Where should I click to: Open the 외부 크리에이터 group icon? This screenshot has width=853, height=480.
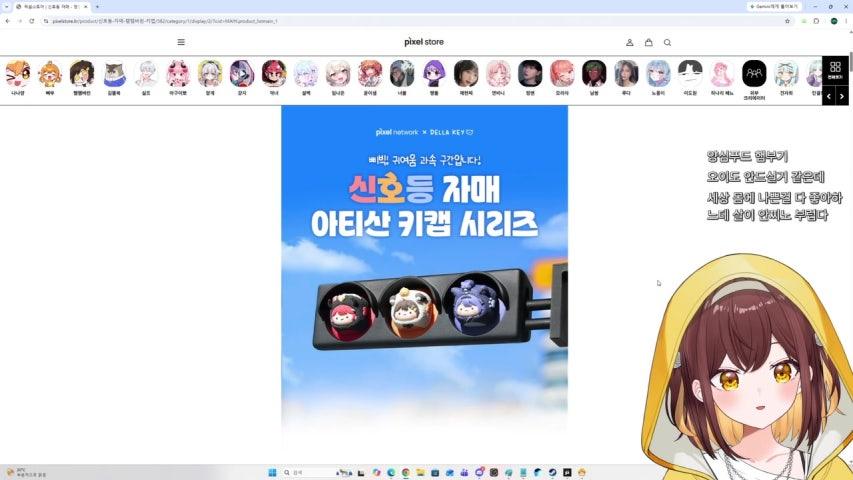(754, 73)
